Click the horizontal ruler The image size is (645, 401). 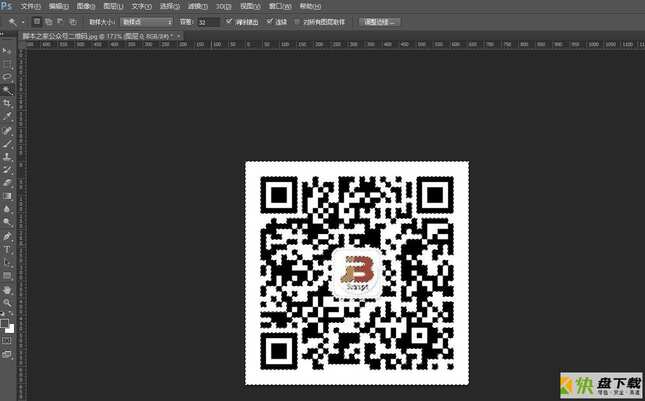tap(335, 44)
